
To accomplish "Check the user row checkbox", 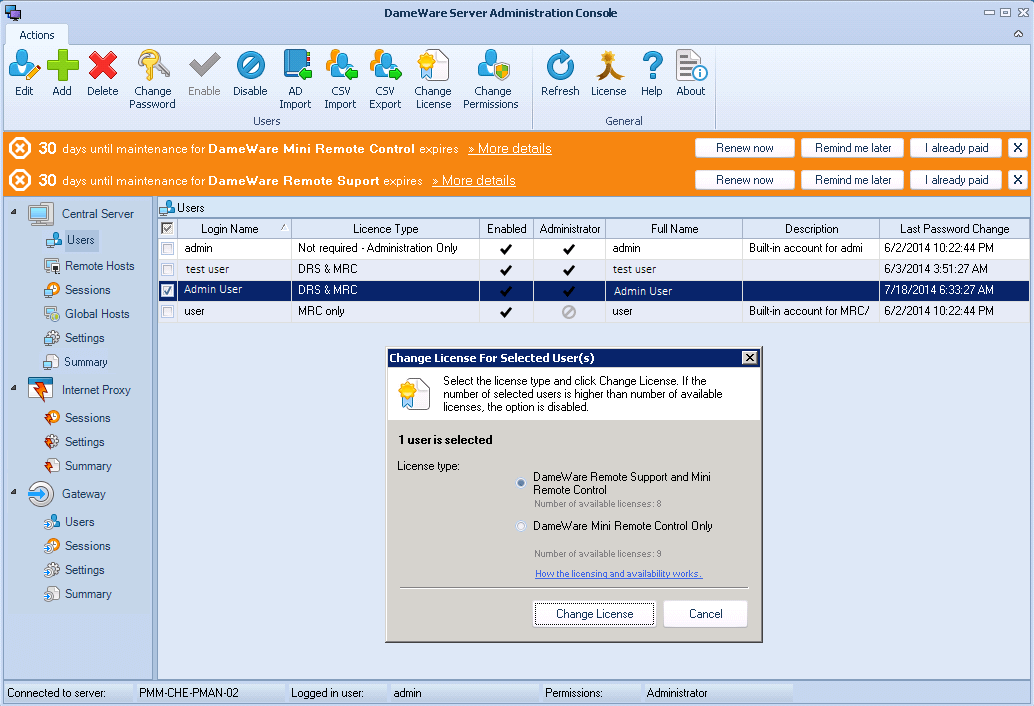I will (167, 311).
